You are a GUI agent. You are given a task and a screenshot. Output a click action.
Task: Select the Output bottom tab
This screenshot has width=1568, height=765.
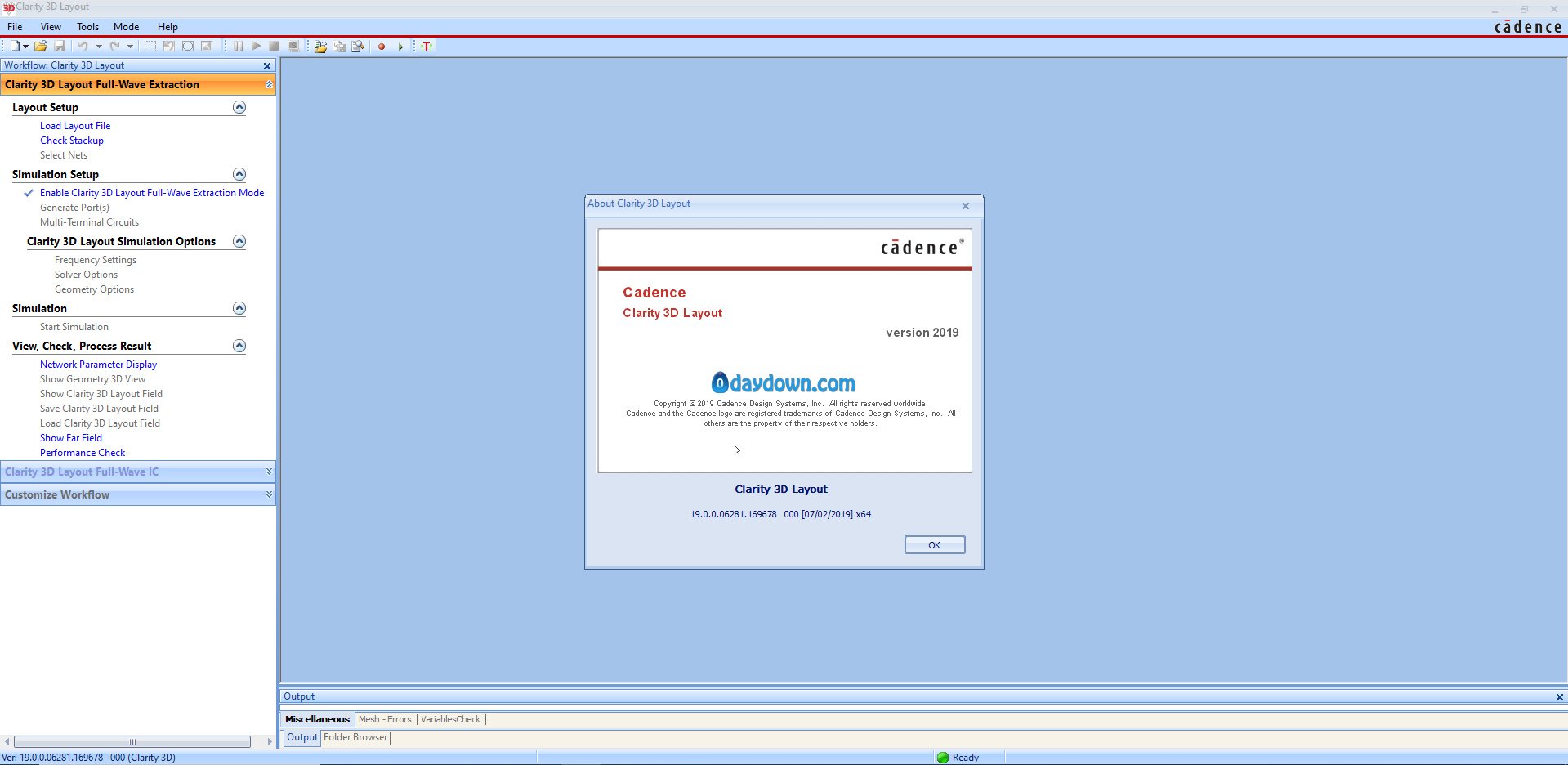(x=302, y=737)
